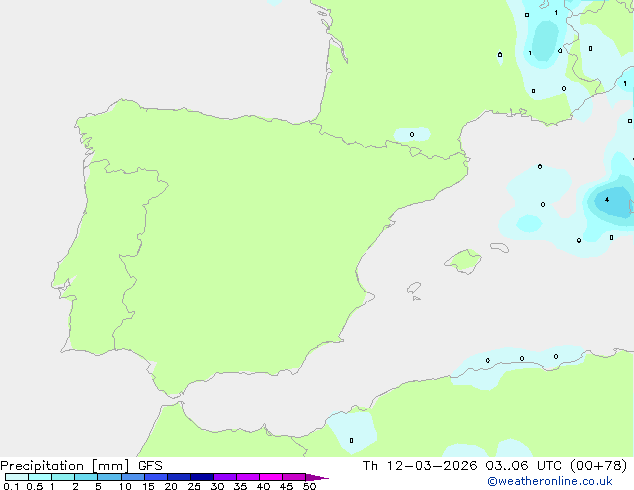The width and height of the screenshot is (634, 490).
Task: Click the over-50 mm legend arrow tip
Action: click(x=318, y=478)
